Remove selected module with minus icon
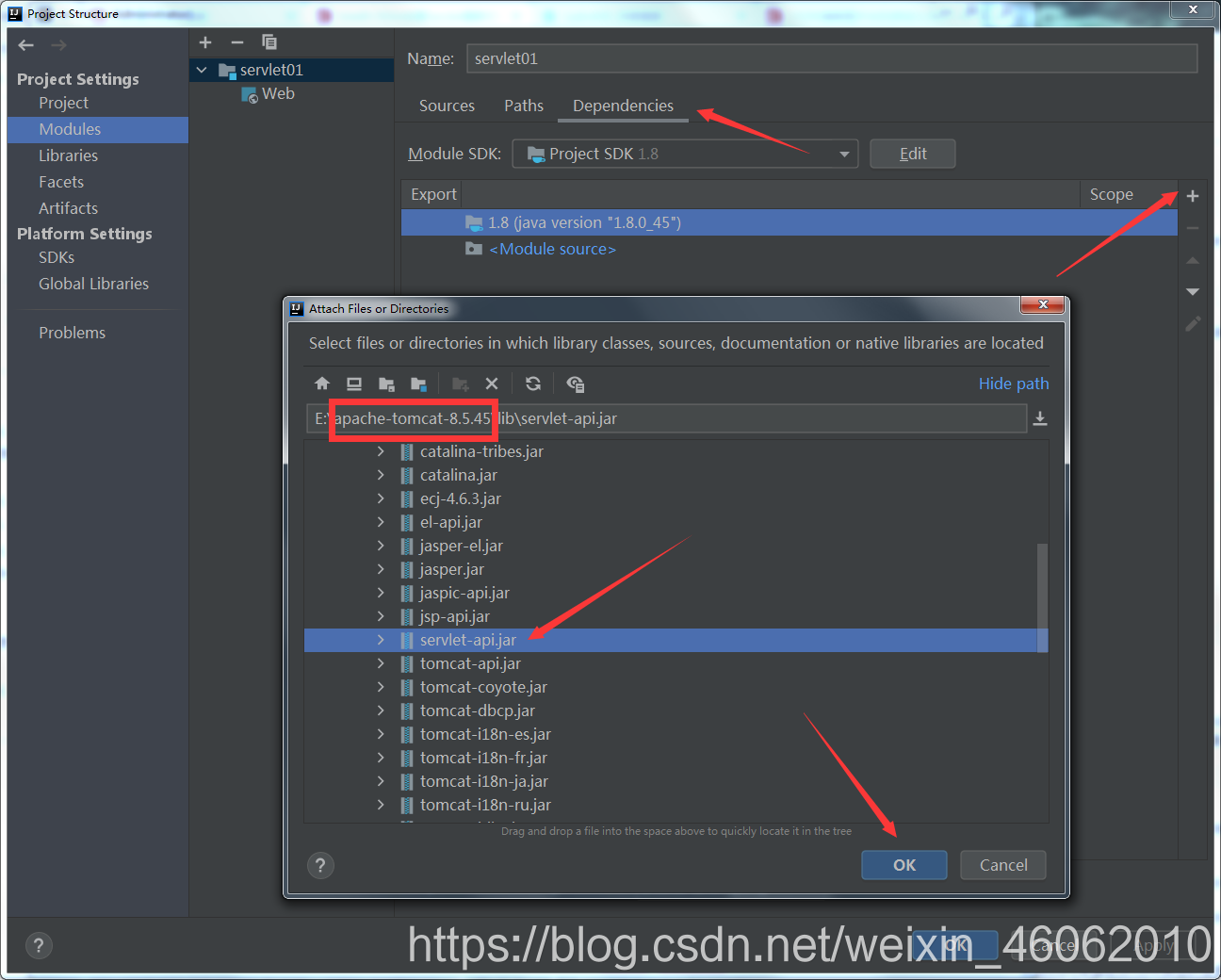 237,42
